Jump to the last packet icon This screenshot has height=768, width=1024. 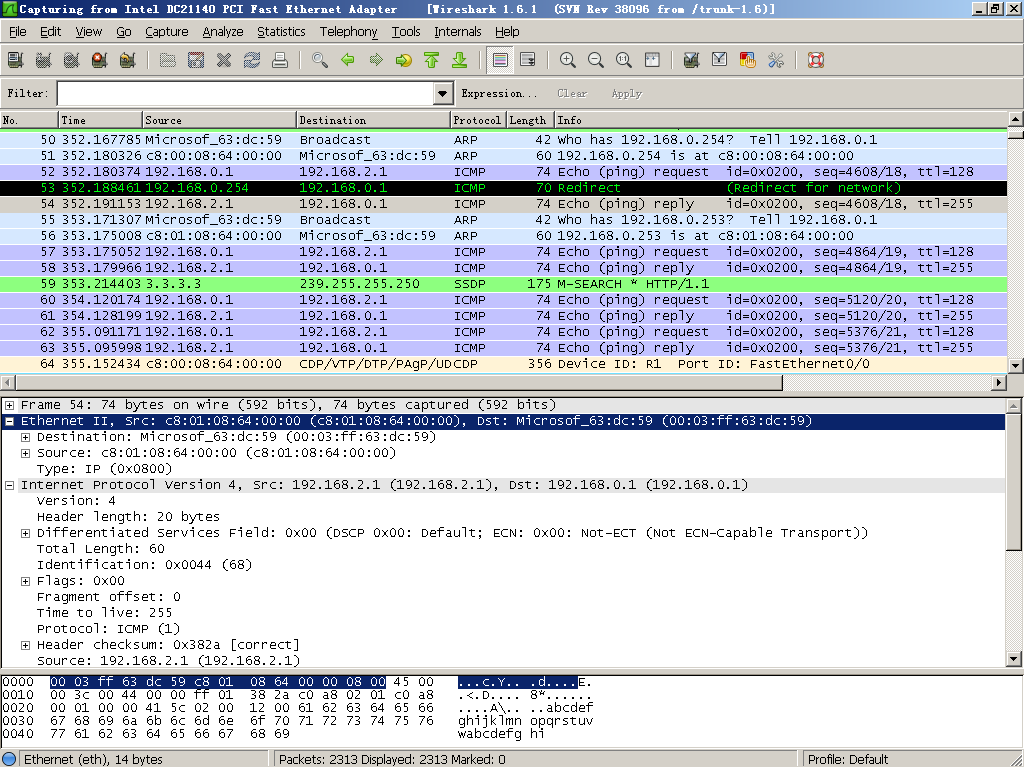pyautogui.click(x=460, y=60)
